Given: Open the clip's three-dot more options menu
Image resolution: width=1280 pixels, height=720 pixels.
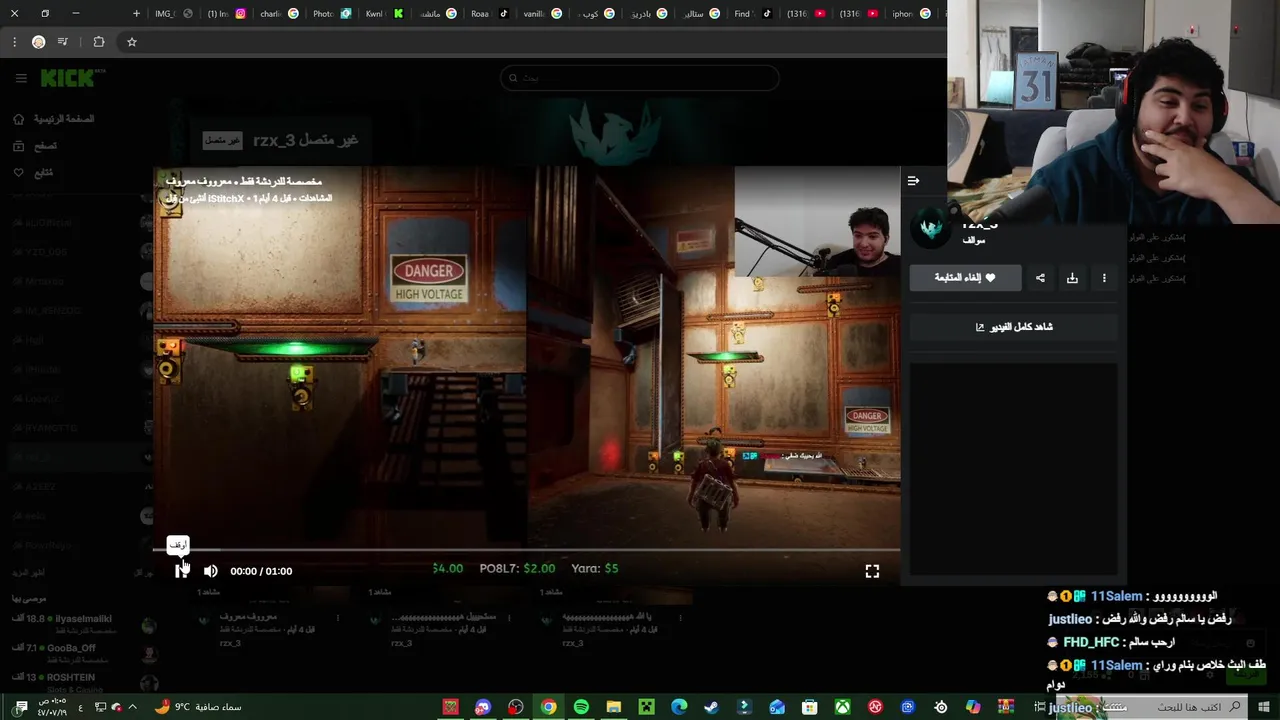Looking at the screenshot, I should tap(1104, 278).
